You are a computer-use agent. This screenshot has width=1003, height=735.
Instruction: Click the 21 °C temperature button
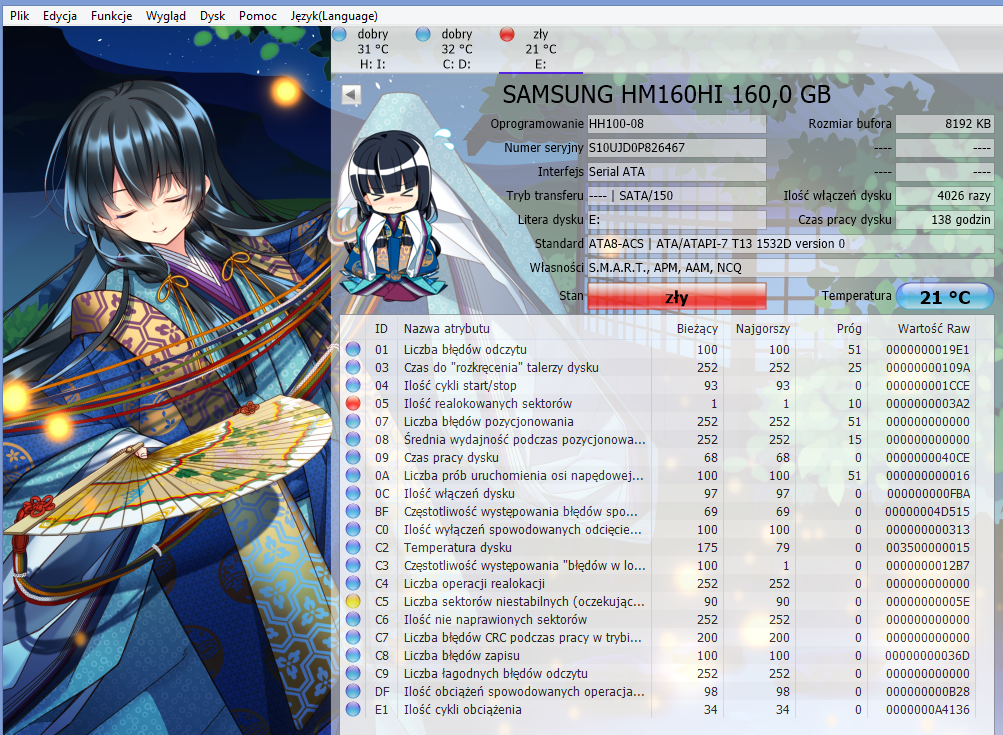(x=945, y=296)
